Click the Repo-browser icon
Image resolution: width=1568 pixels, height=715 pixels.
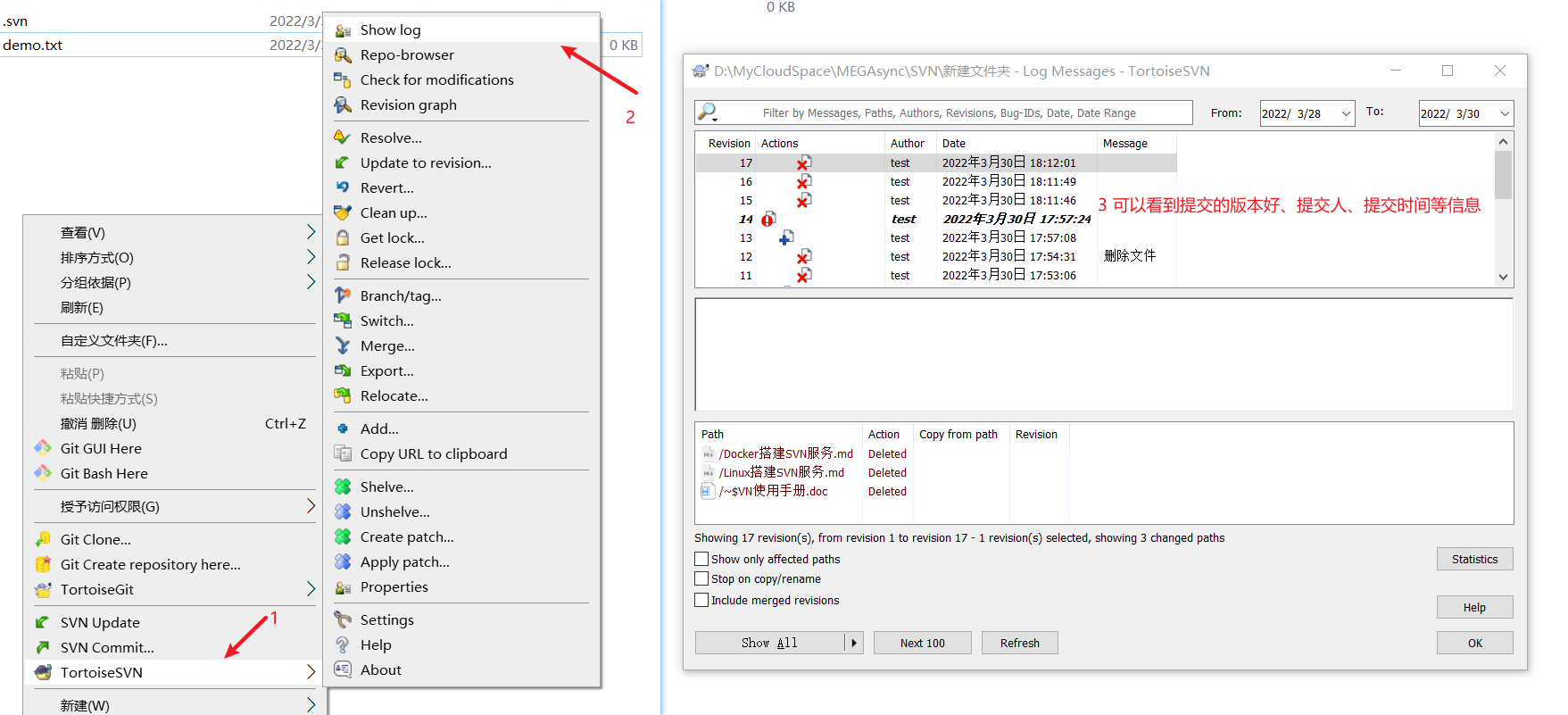click(343, 55)
